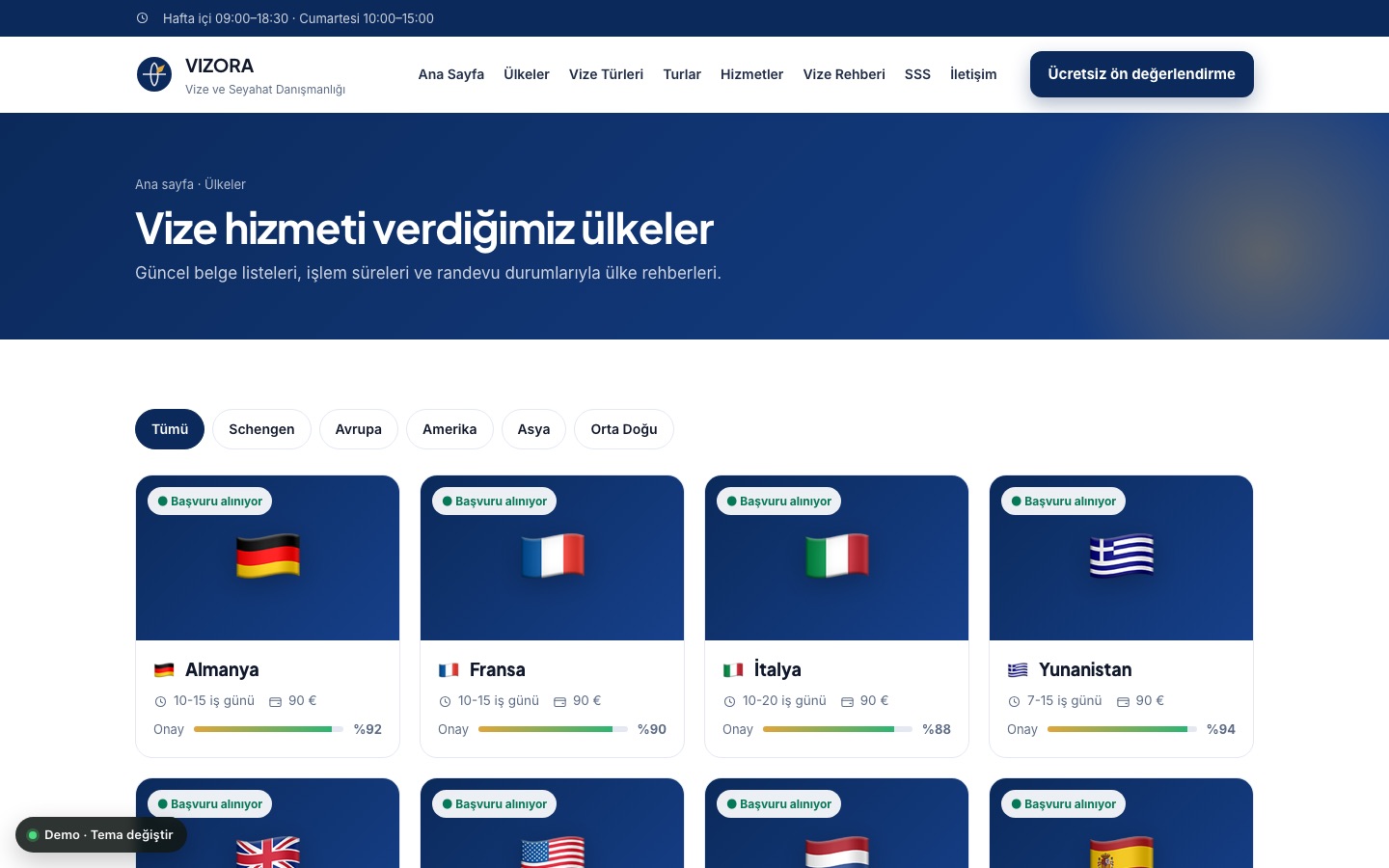Go to the İletişim page
The height and width of the screenshot is (868, 1389).
click(973, 74)
